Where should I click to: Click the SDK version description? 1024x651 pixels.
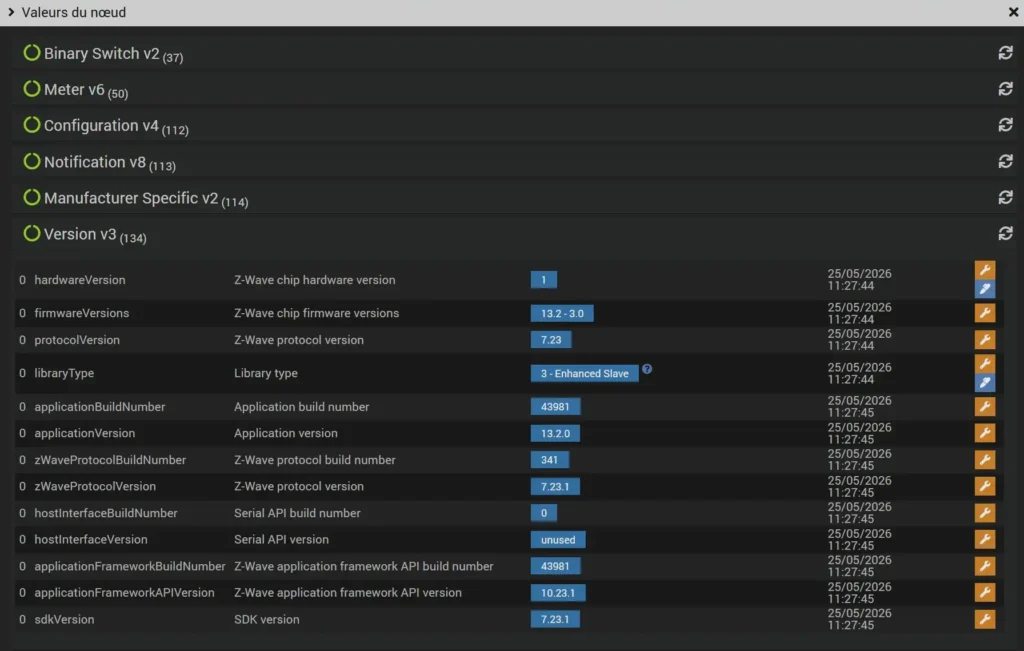266,619
